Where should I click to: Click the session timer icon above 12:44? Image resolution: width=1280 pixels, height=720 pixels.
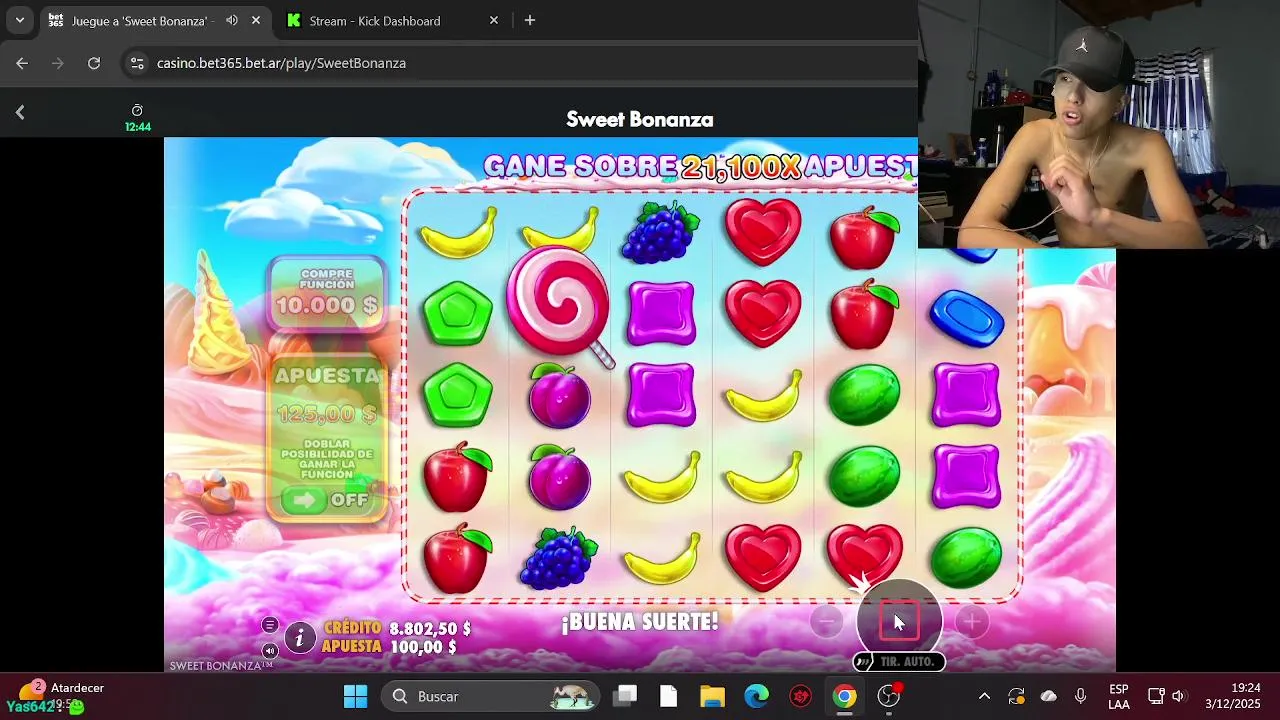(x=137, y=110)
